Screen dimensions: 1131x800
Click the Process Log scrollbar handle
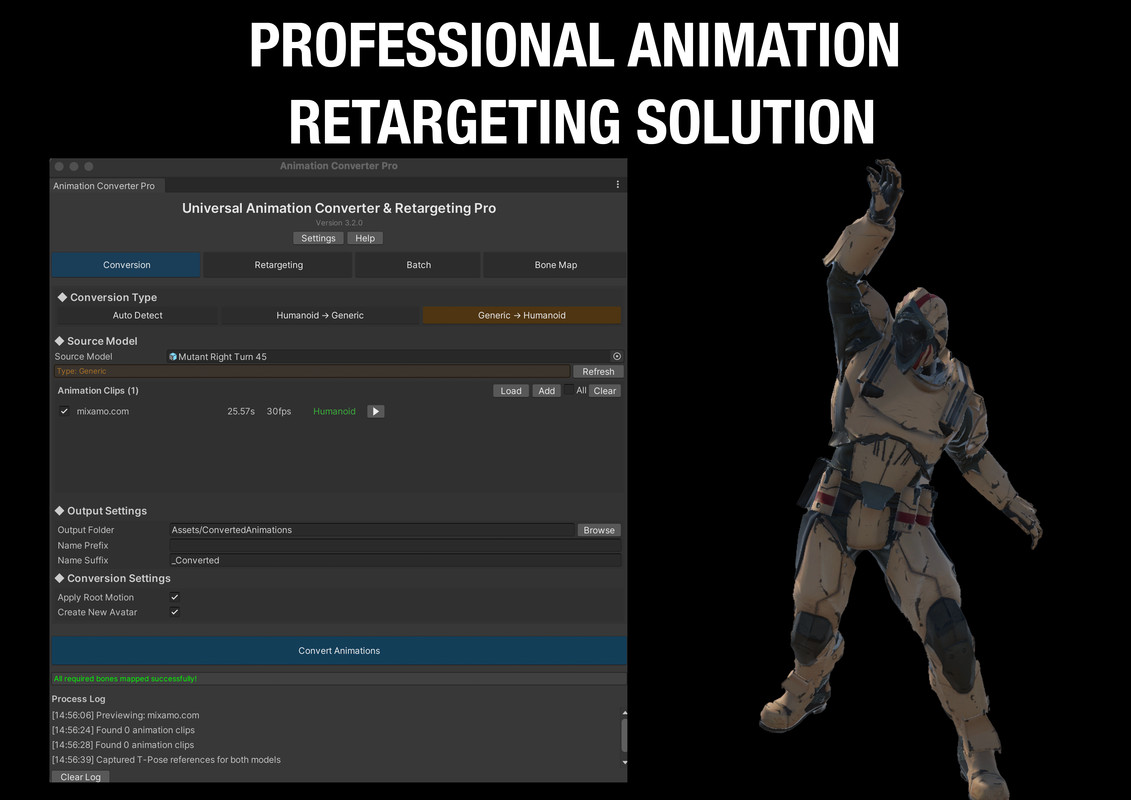point(624,736)
